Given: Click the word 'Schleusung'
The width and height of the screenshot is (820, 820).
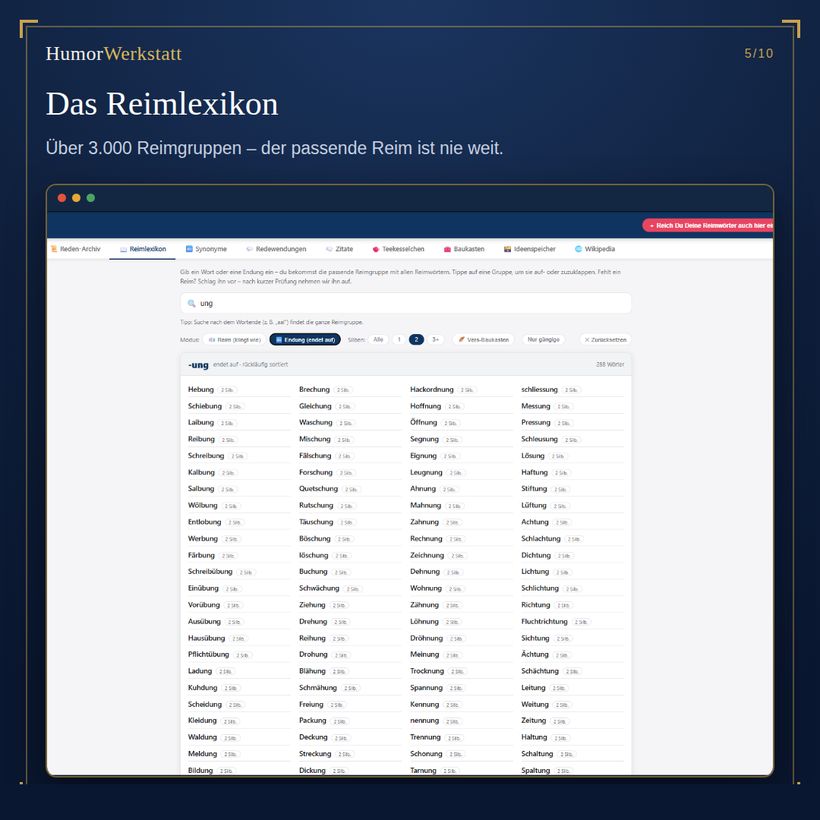Looking at the screenshot, I should pos(539,439).
